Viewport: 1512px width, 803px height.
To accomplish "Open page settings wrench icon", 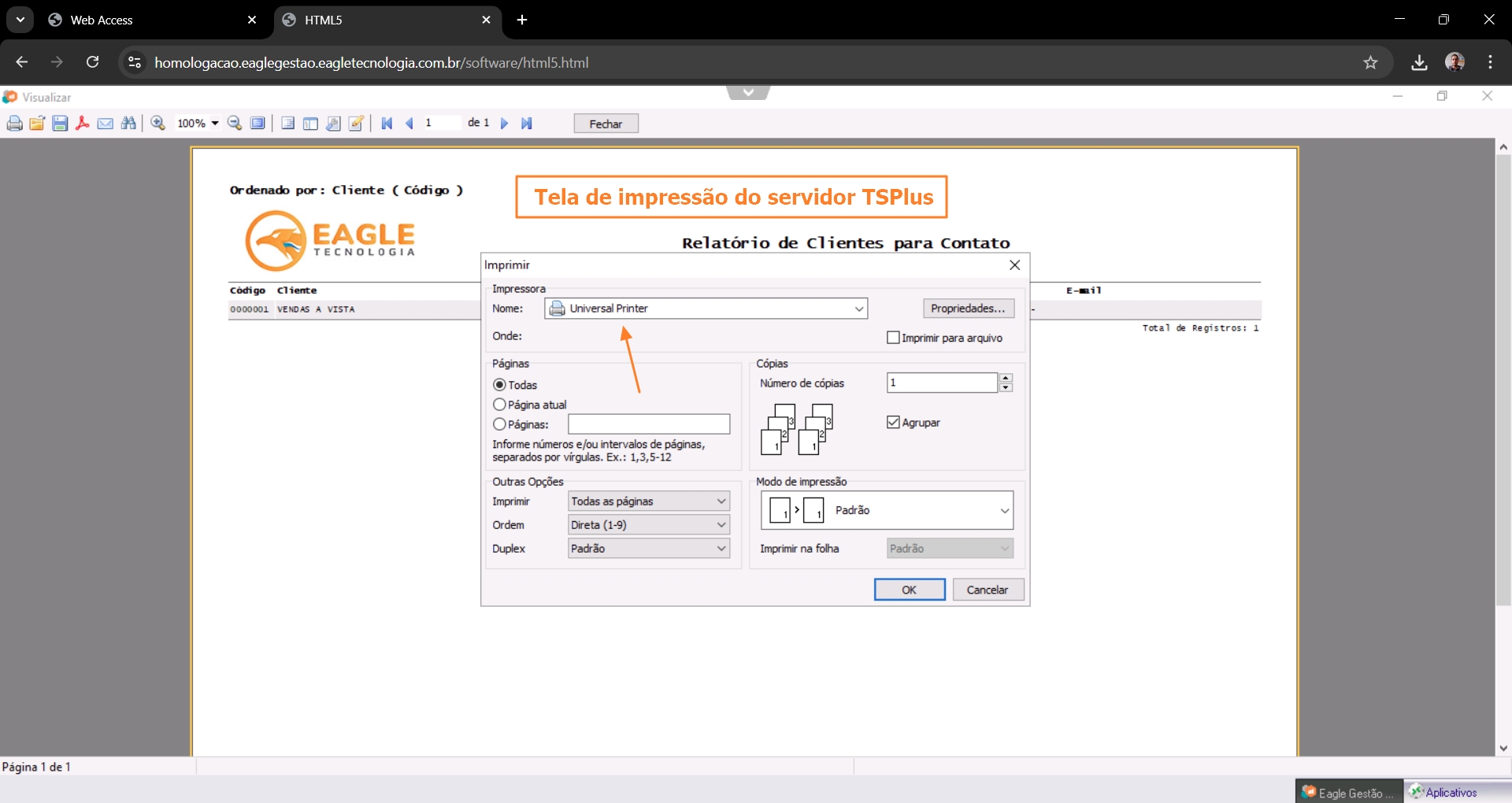I will pos(333,124).
